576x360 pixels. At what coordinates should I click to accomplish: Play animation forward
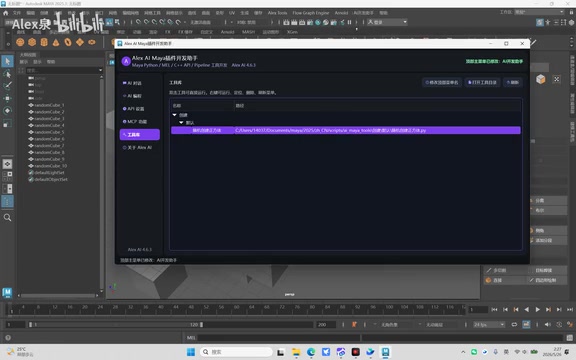[537, 310]
